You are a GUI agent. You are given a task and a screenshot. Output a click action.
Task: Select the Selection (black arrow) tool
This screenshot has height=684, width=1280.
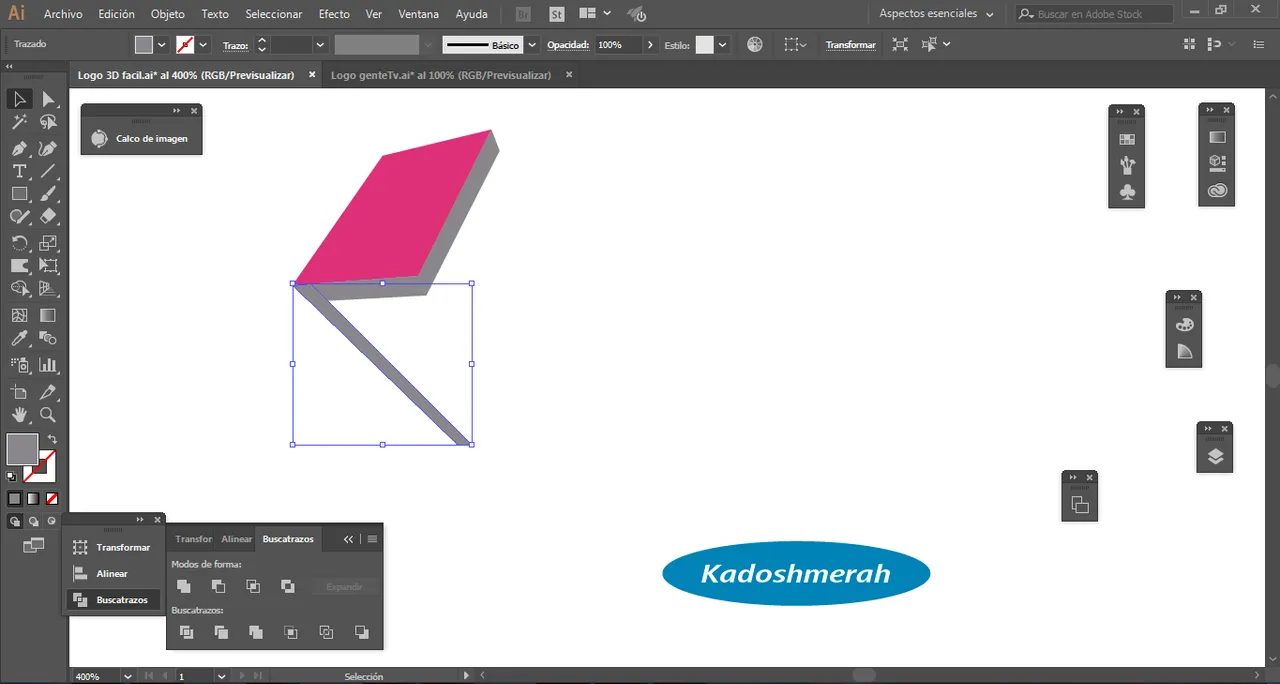(x=19, y=99)
